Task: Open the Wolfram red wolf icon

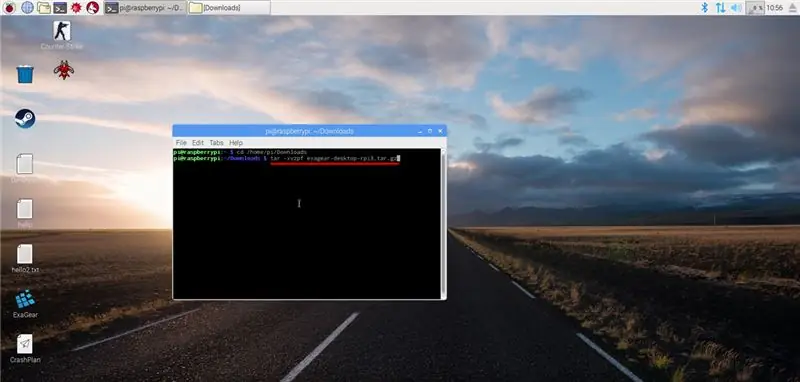Action: [x=92, y=7]
